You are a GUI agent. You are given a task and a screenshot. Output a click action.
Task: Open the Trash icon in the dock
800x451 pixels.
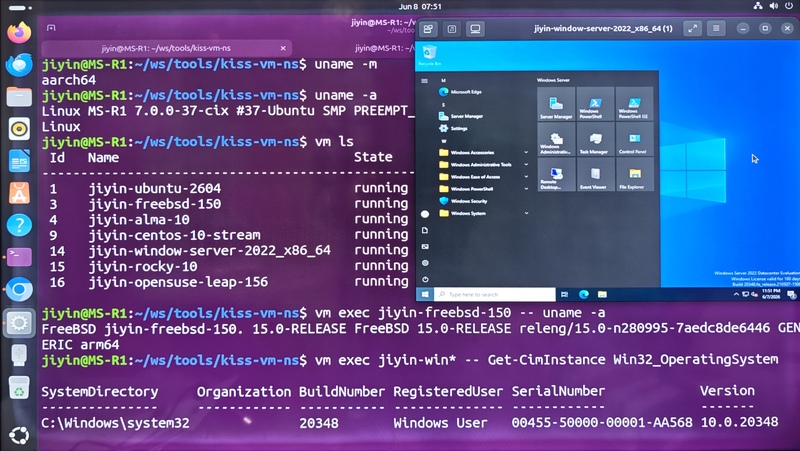tap(19, 388)
